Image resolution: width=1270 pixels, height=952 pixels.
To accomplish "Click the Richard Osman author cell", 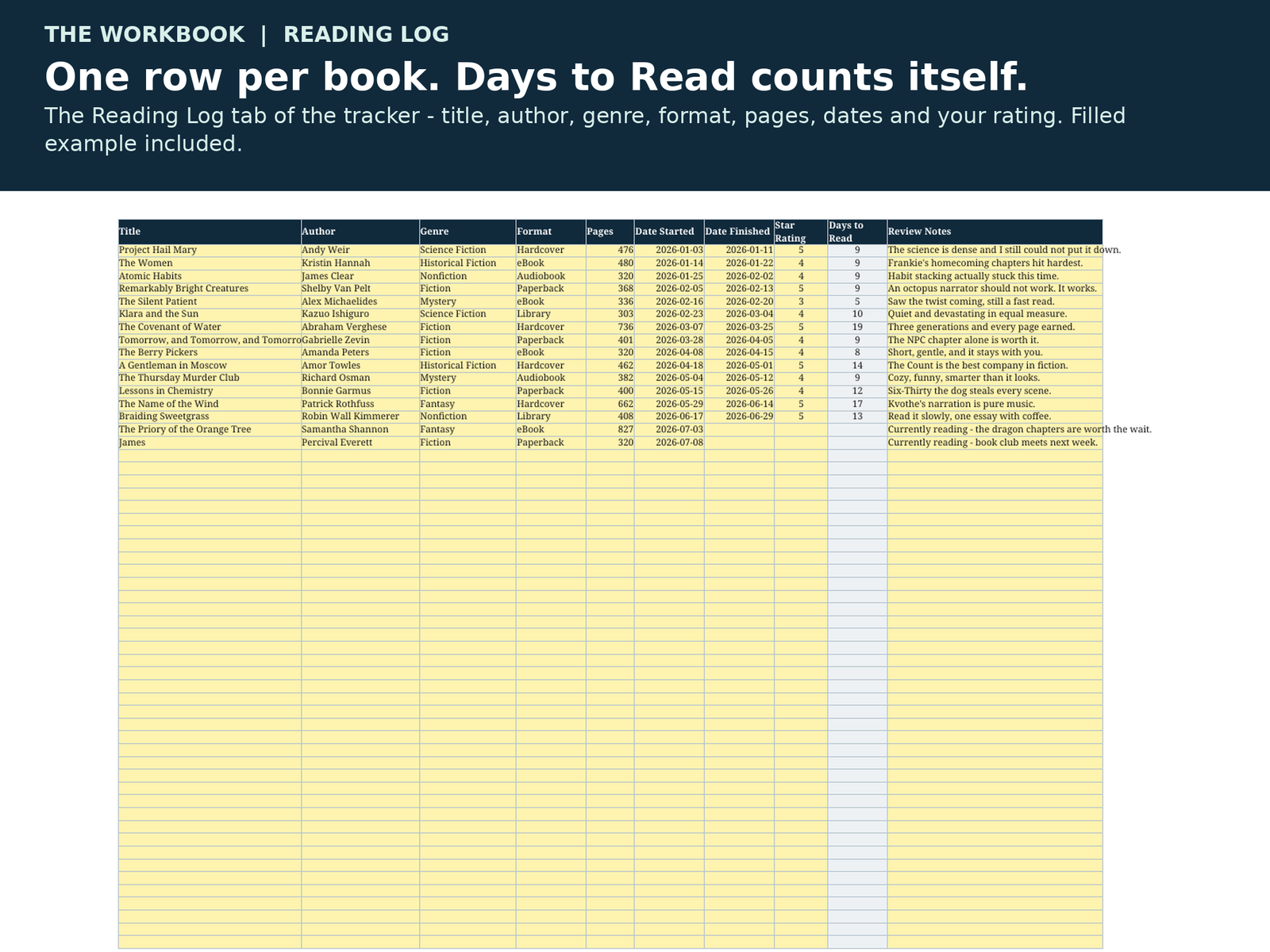I will tap(360, 378).
